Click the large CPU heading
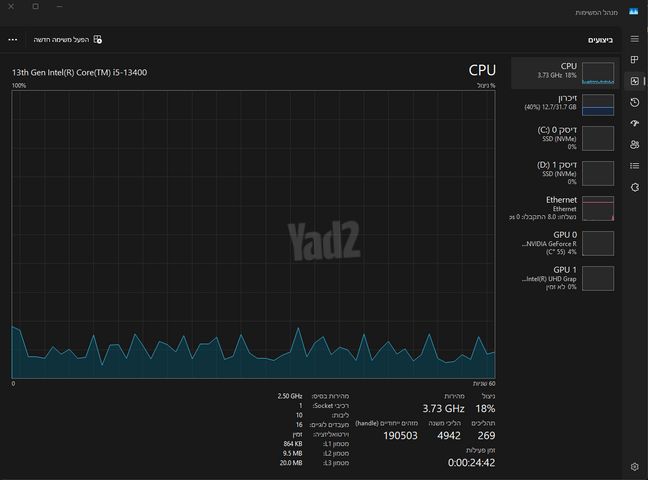The image size is (648, 480). tap(482, 70)
